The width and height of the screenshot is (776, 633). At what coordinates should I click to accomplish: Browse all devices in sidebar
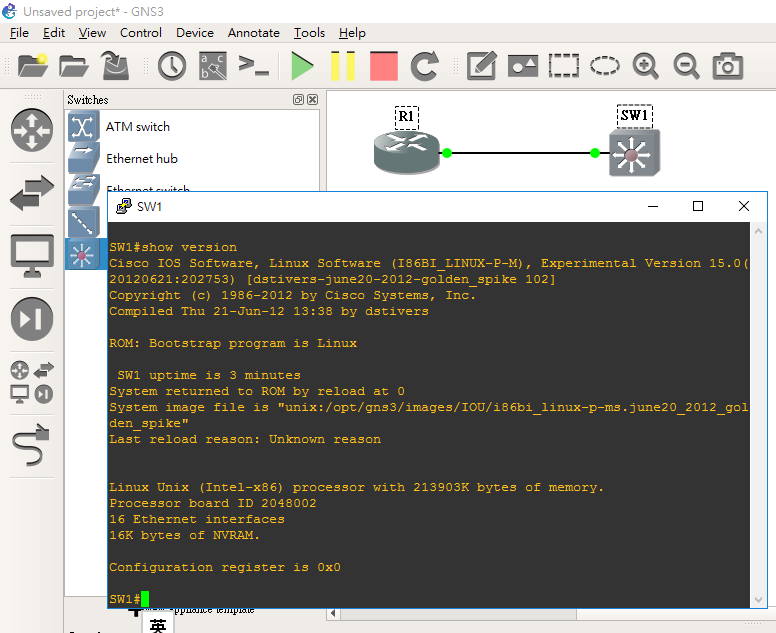[32, 383]
